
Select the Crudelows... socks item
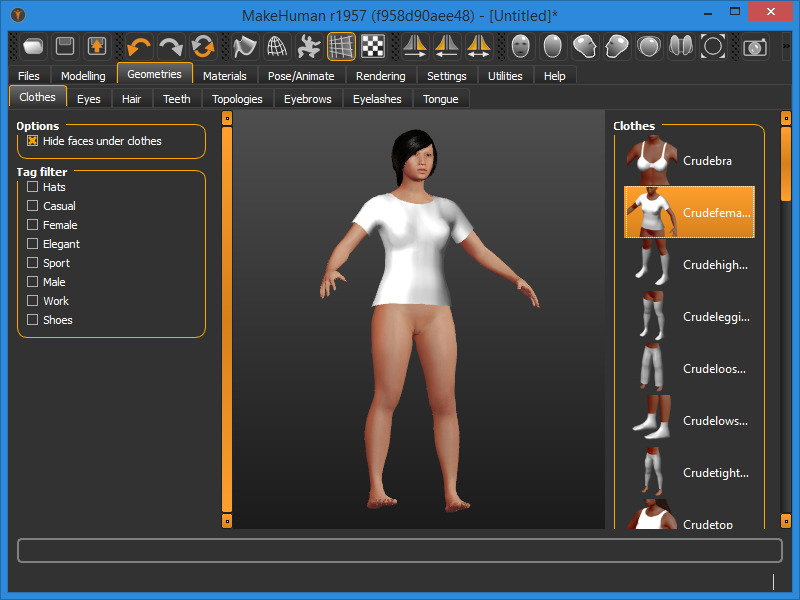point(689,420)
